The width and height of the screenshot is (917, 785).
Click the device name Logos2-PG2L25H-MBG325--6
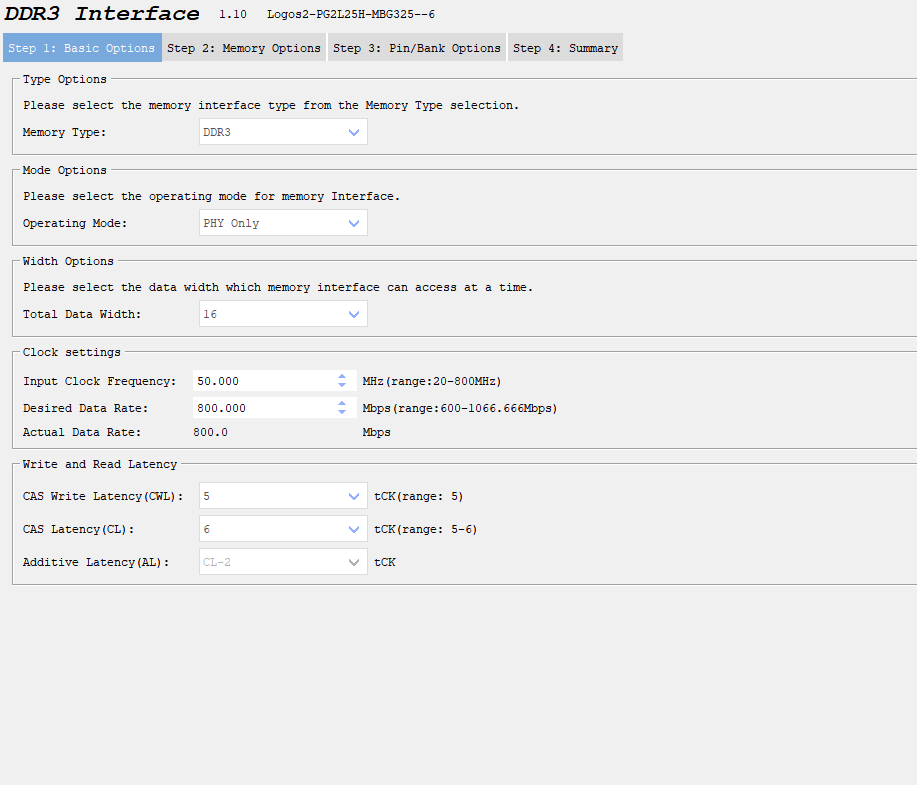click(x=351, y=15)
